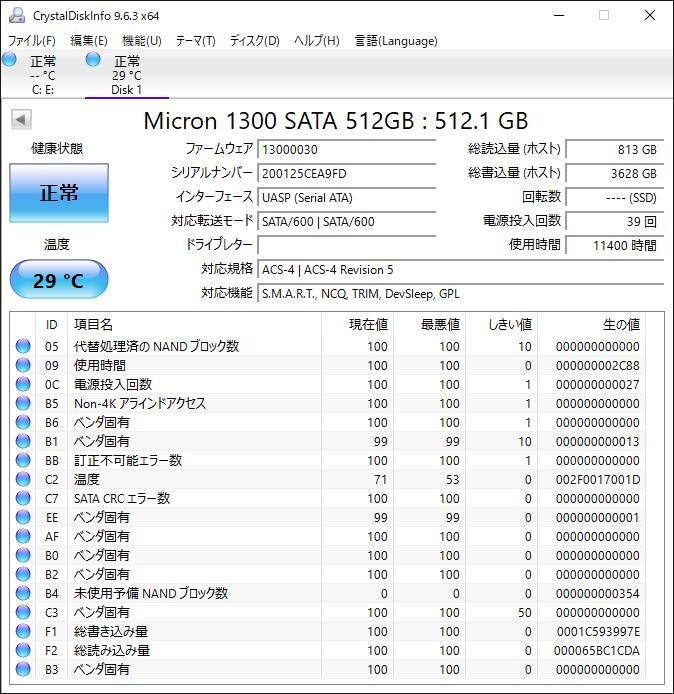The height and width of the screenshot is (694, 674).
Task: Click the CrystalDiskInfo app icon in title bar
Action: pos(17,15)
